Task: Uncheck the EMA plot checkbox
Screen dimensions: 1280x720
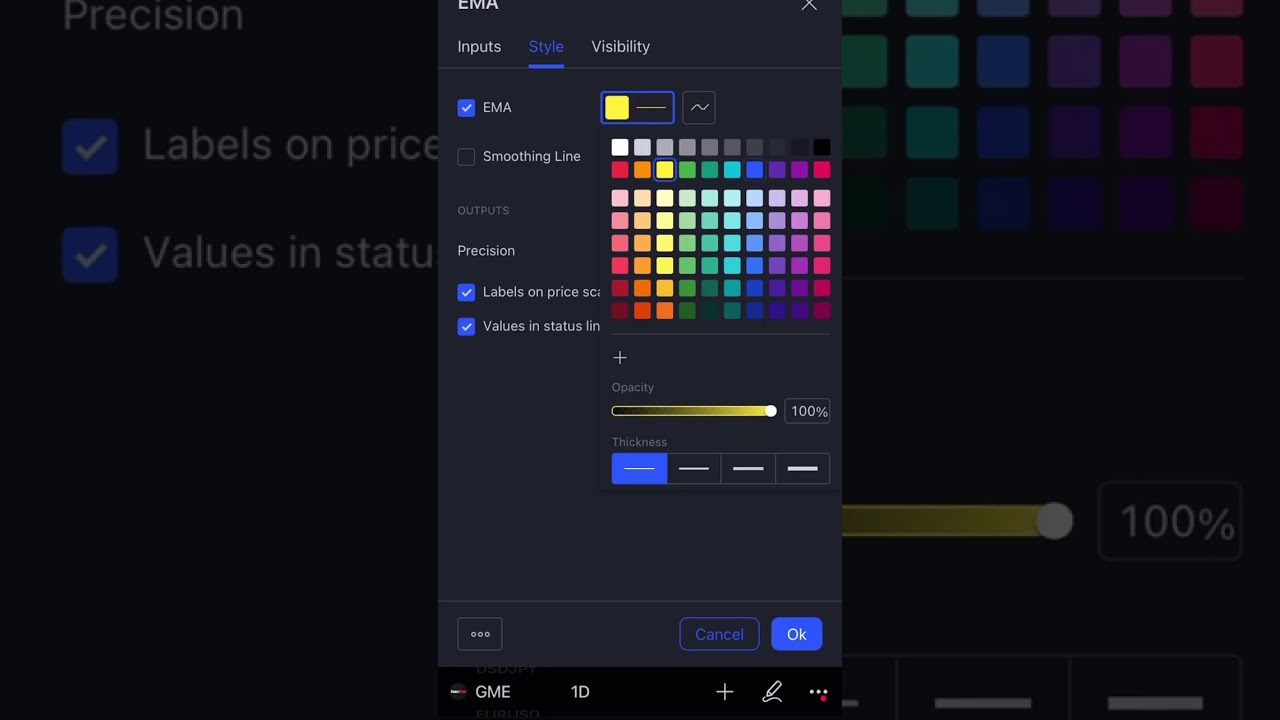Action: (x=466, y=108)
